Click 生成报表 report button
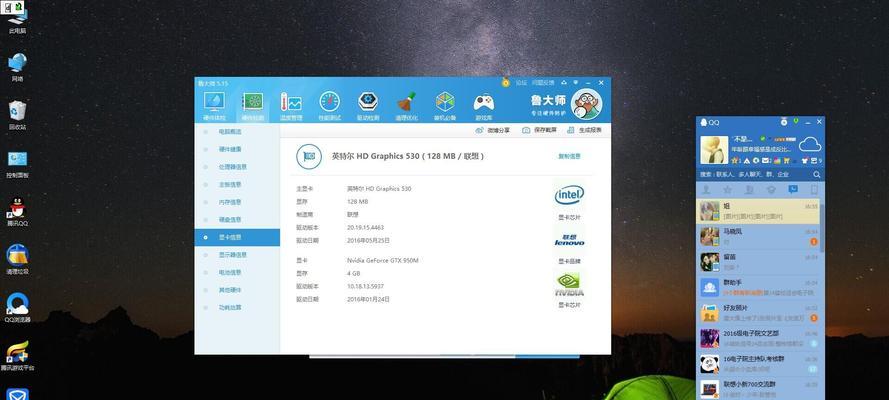 [x=585, y=130]
